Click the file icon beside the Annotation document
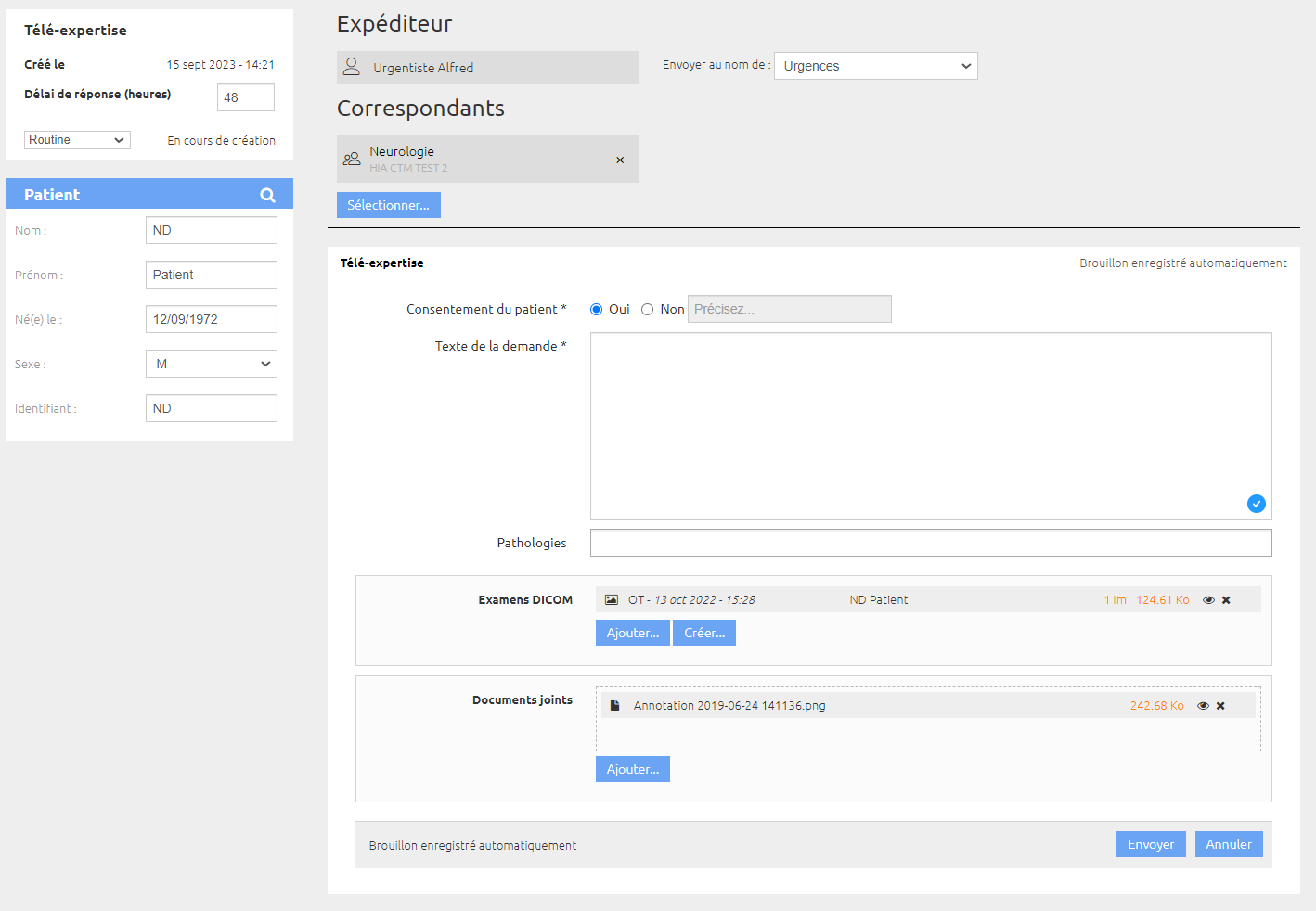 [x=614, y=706]
